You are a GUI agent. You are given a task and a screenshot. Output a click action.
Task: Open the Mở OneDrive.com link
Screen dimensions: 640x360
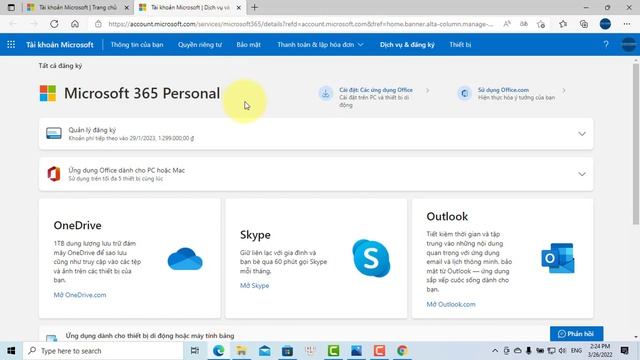click(80, 295)
